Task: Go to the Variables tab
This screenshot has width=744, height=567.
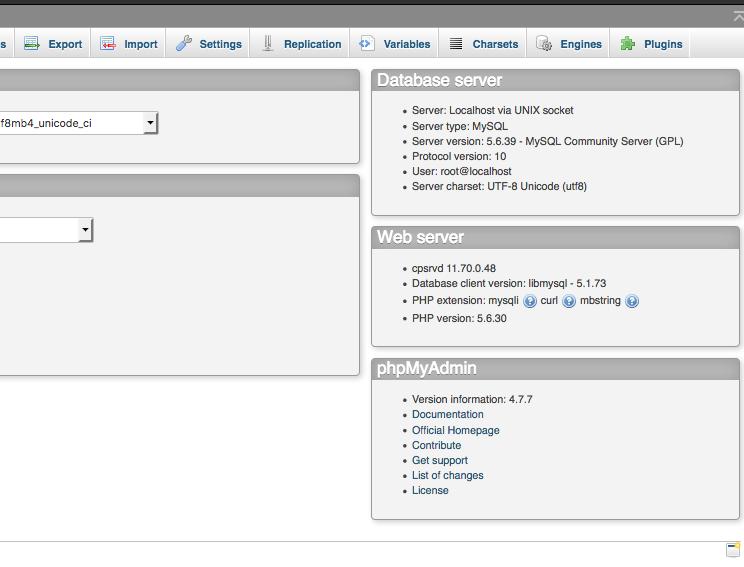Action: pos(394,44)
